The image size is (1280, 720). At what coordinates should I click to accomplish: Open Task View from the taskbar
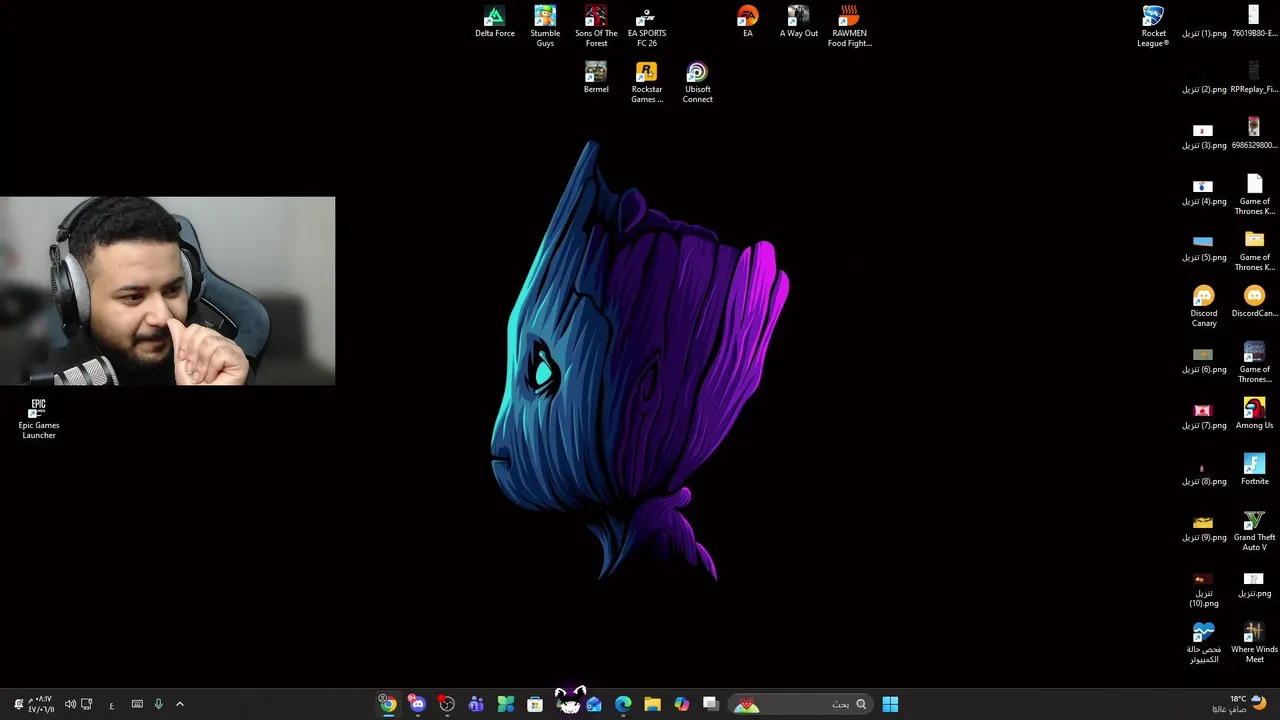710,704
